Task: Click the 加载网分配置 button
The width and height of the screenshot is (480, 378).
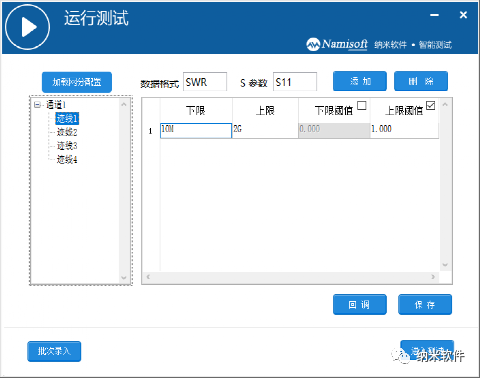Action: click(77, 82)
